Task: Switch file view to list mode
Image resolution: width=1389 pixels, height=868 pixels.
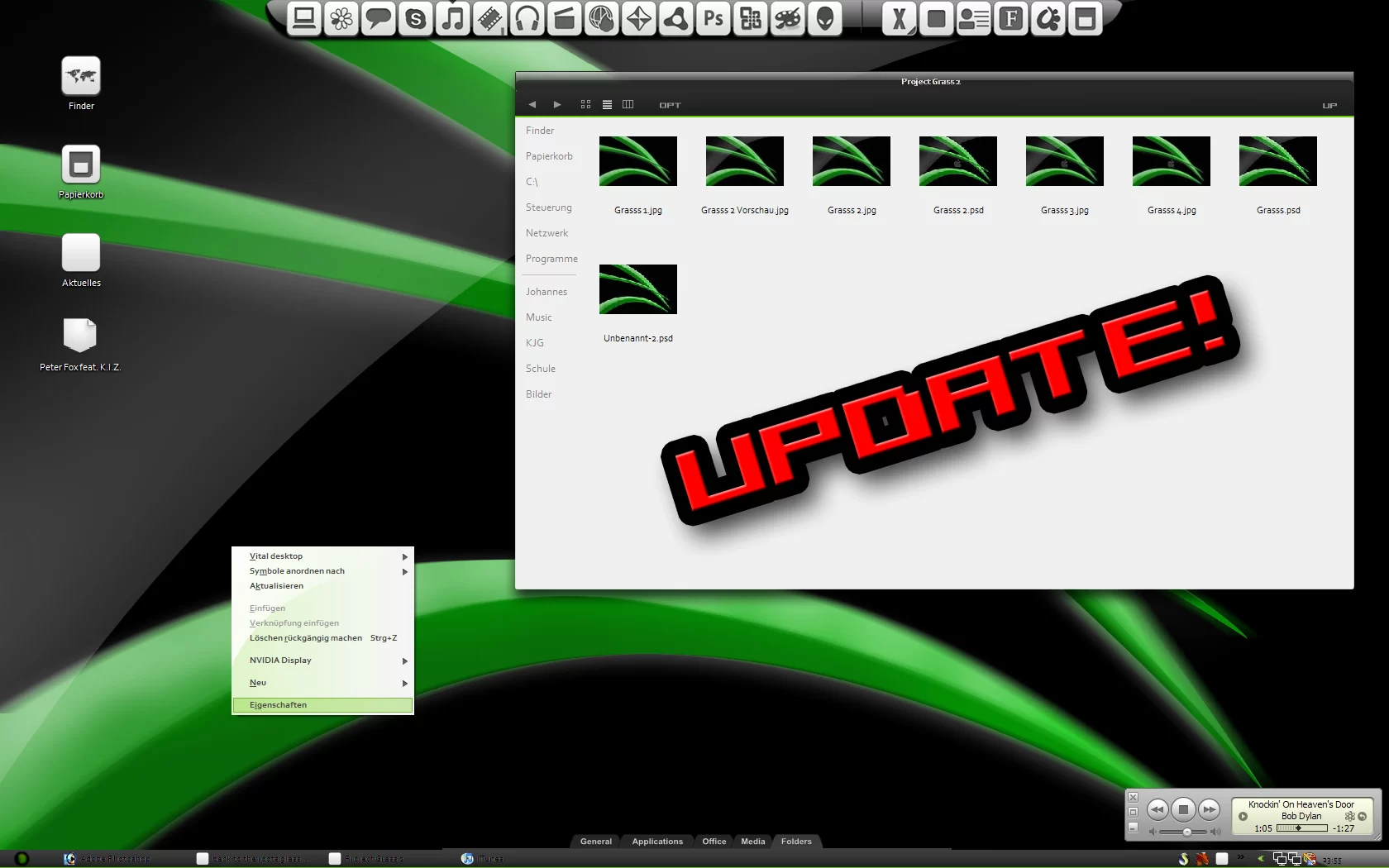Action: coord(607,105)
